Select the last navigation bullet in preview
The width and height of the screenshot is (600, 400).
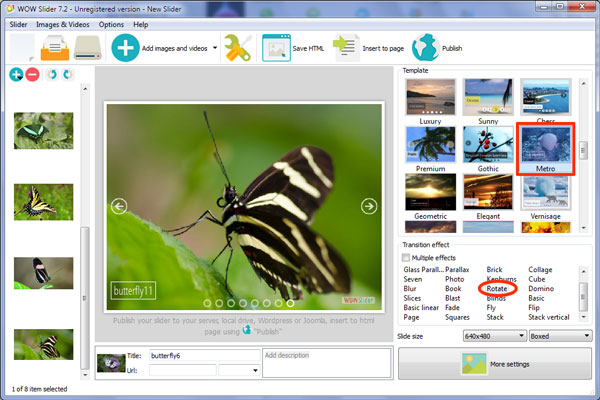(x=290, y=304)
